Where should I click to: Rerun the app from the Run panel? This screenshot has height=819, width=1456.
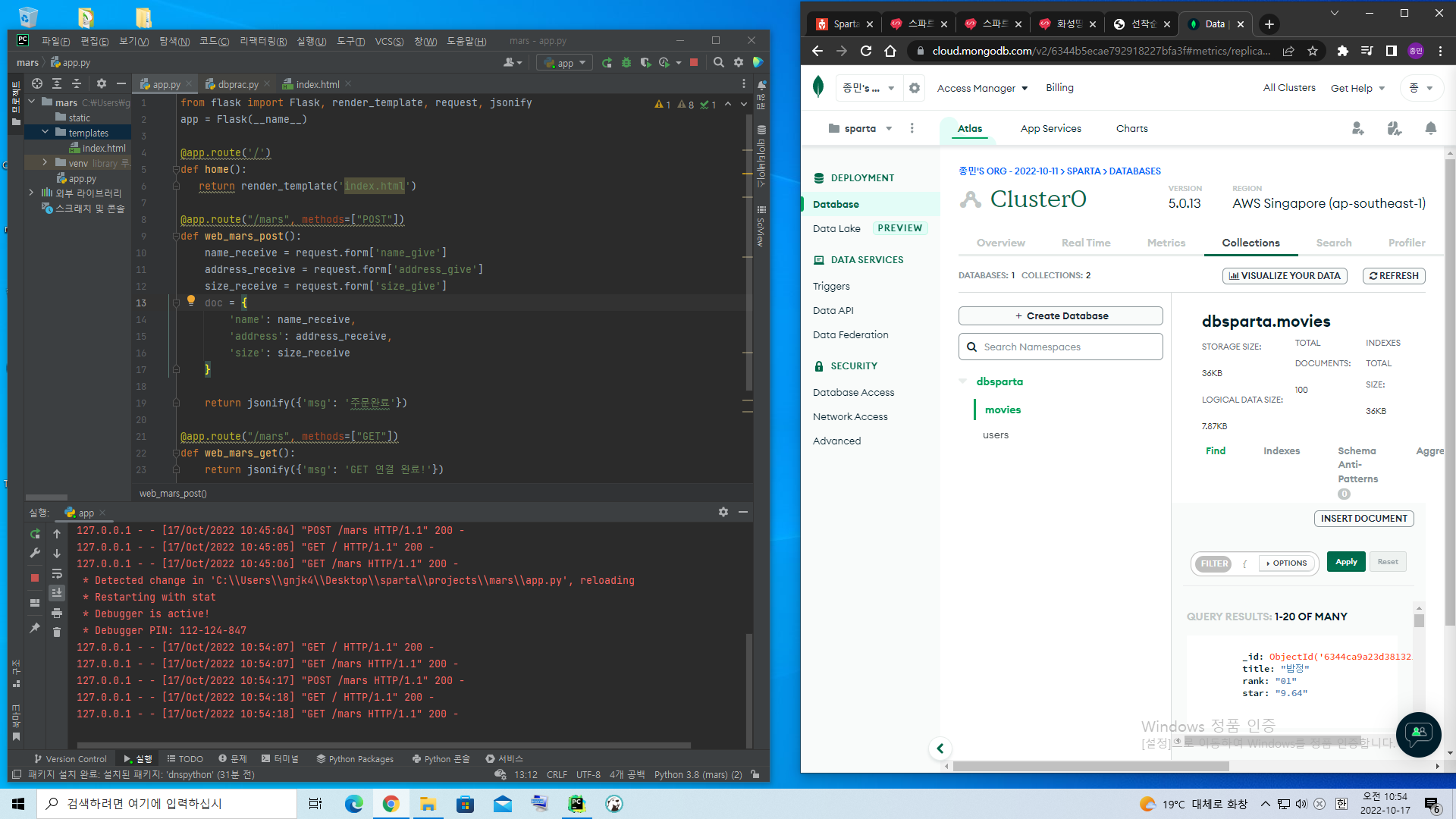35,534
